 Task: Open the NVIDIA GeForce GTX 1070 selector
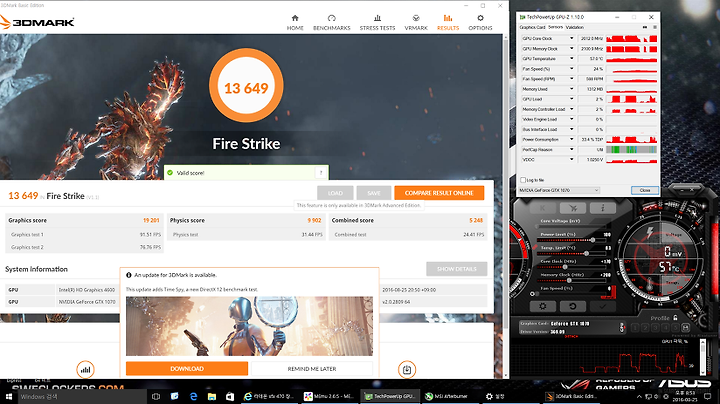(559, 190)
